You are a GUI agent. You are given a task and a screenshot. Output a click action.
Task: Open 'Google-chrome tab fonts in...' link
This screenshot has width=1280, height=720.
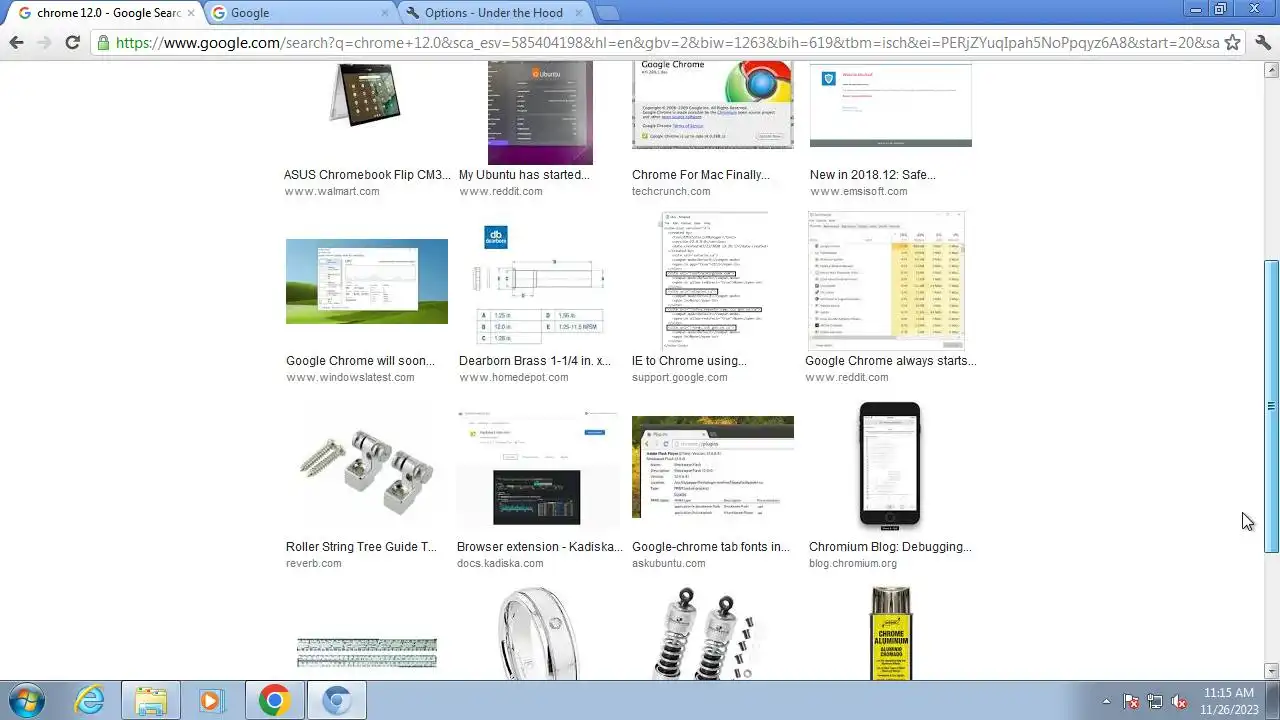coord(710,547)
